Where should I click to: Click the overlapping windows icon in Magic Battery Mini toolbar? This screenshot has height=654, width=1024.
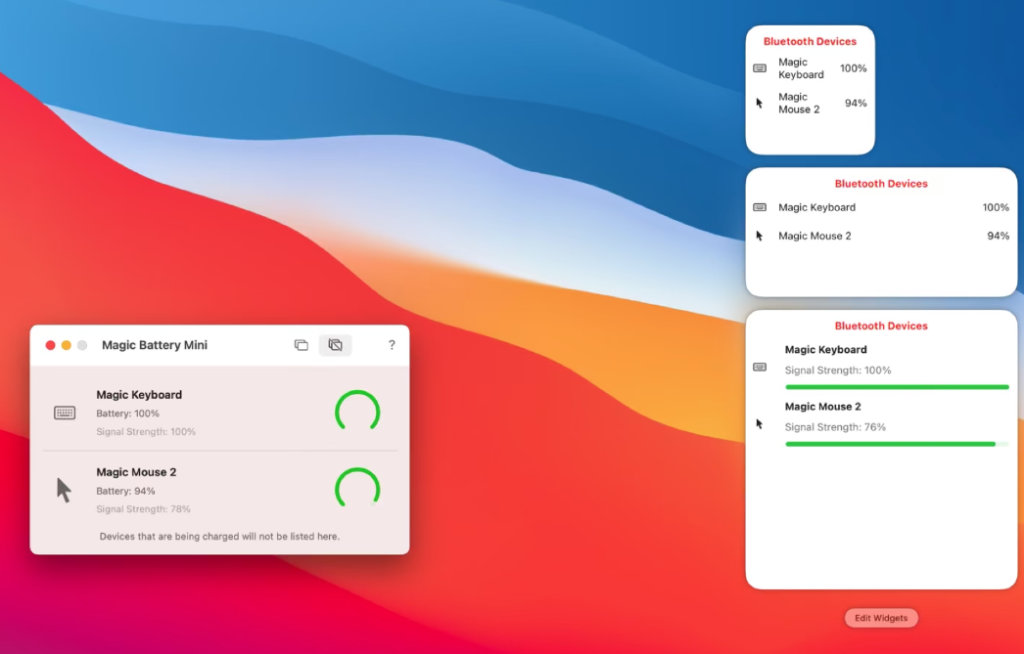[x=301, y=345]
